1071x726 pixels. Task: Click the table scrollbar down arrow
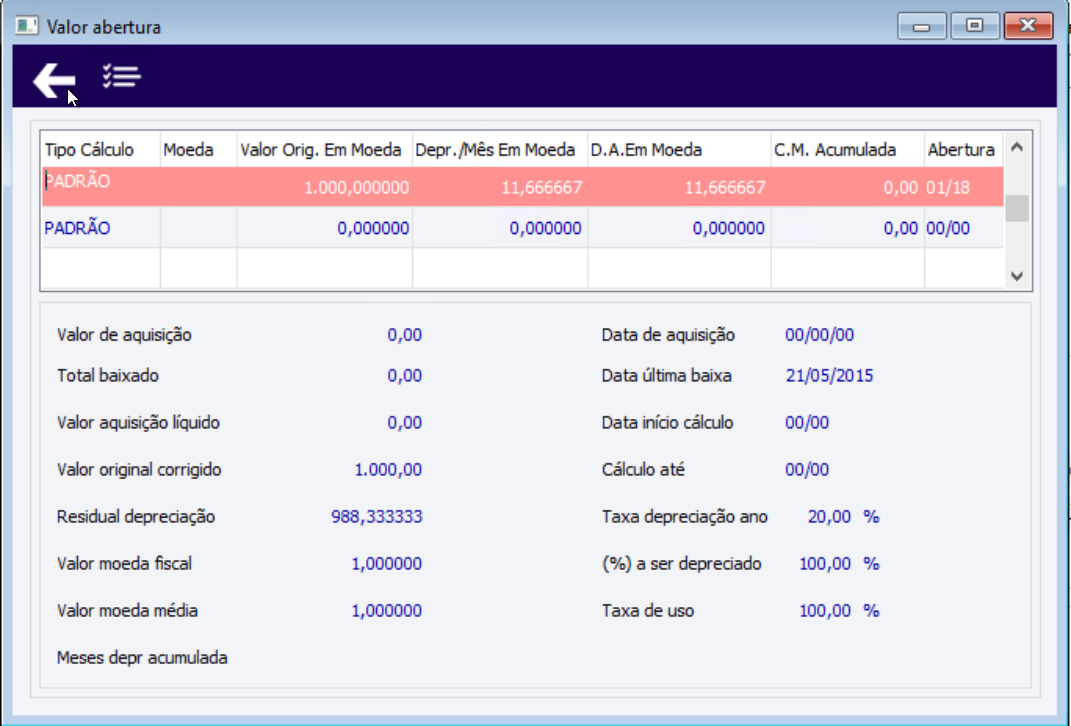(1016, 276)
